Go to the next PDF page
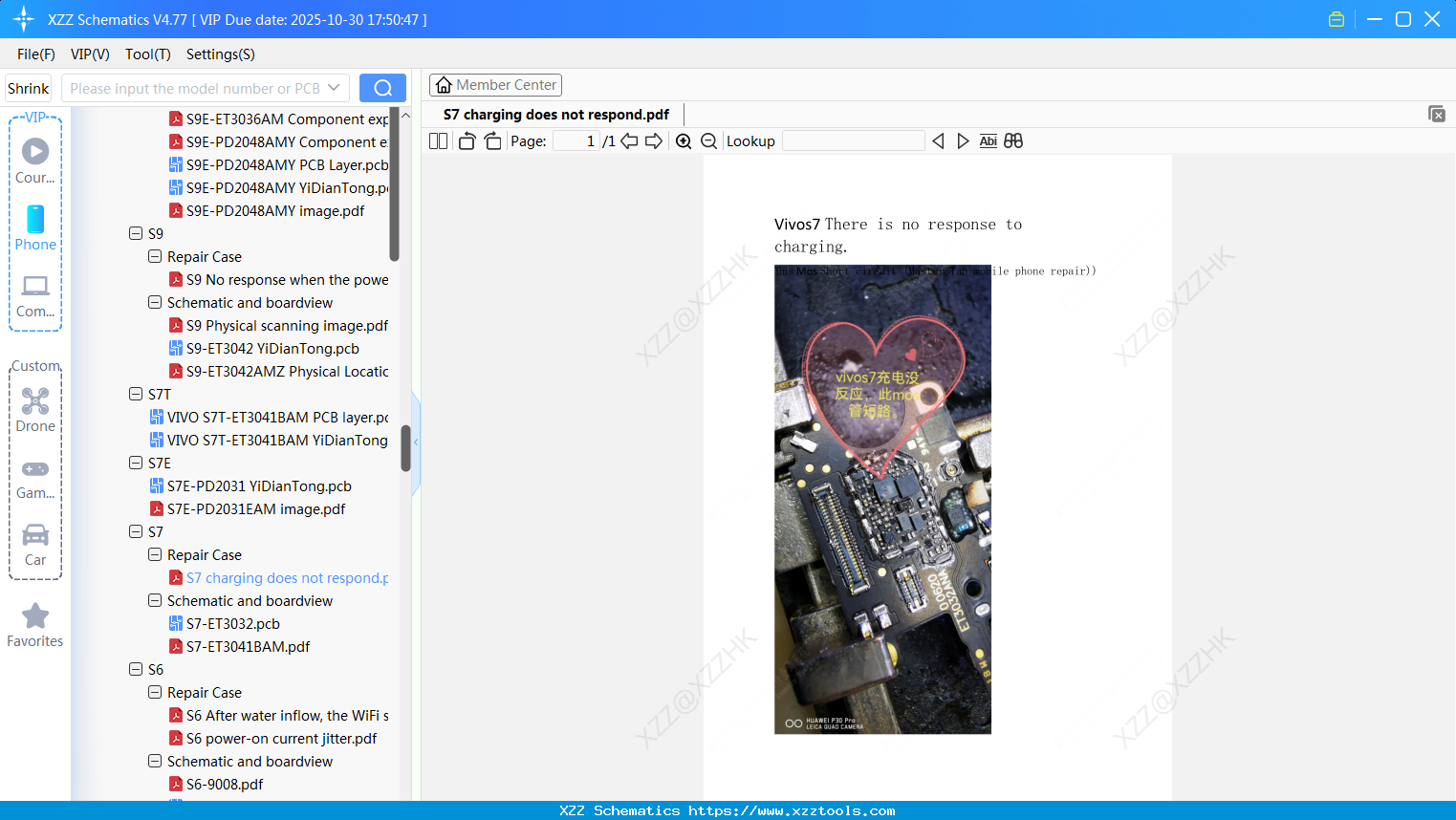1456x820 pixels. click(x=654, y=141)
